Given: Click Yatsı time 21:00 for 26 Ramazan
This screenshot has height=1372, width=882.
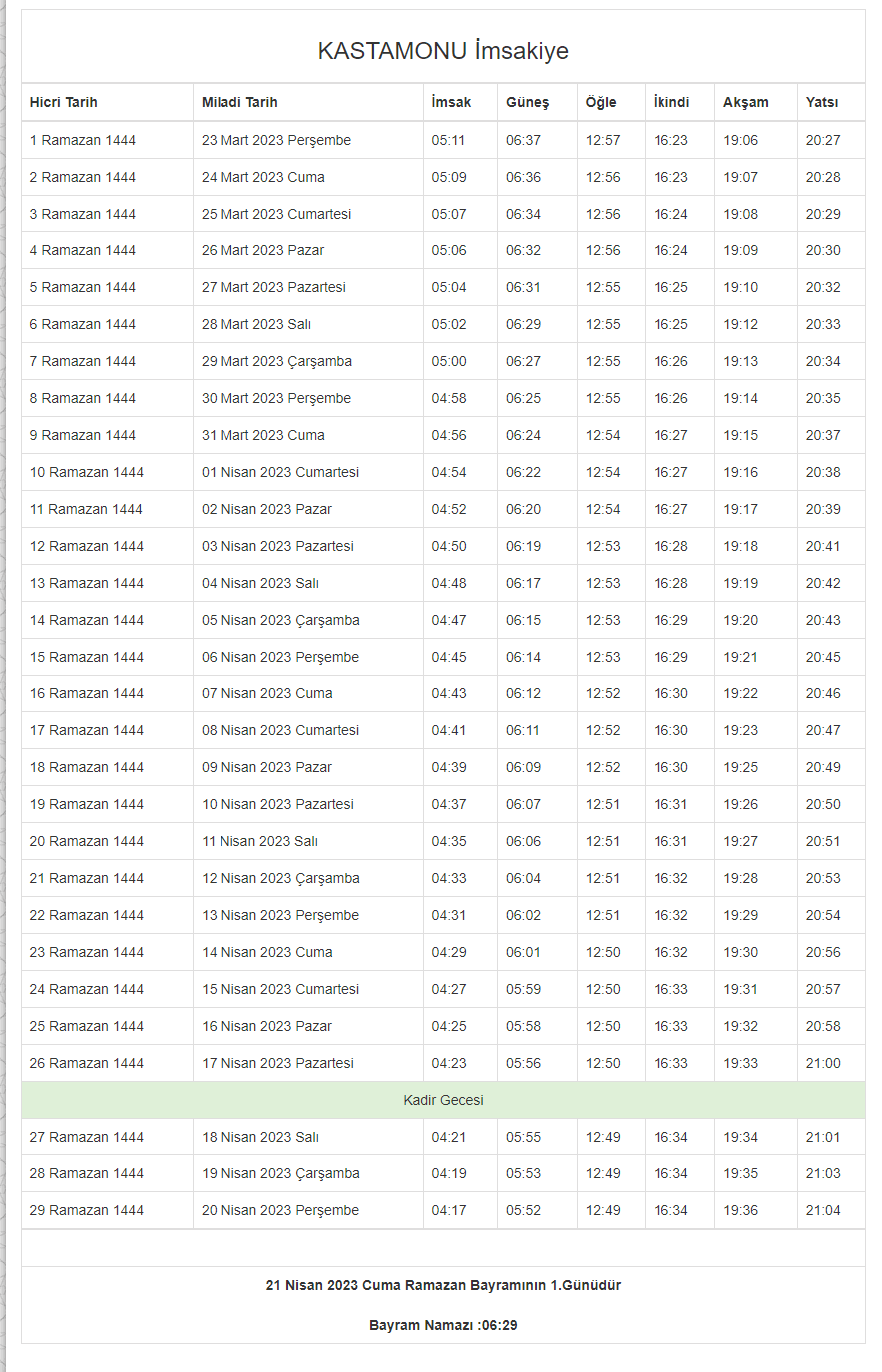Looking at the screenshot, I should [823, 1063].
